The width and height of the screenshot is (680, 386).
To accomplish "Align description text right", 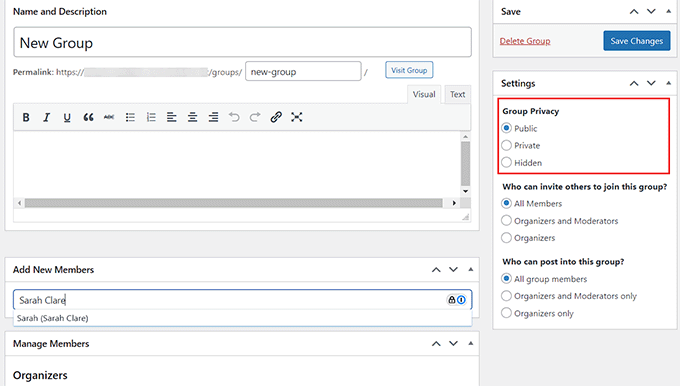I will pos(213,117).
